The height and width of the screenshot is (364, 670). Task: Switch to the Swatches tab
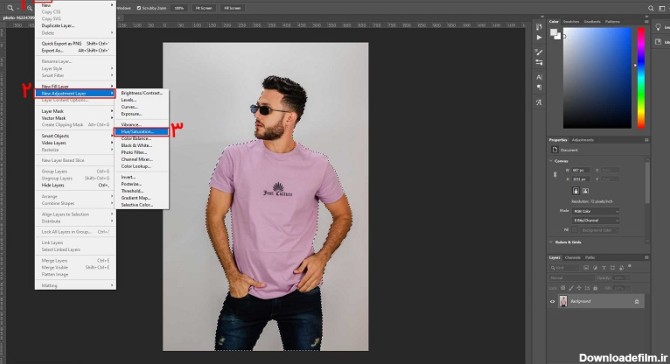coord(571,21)
